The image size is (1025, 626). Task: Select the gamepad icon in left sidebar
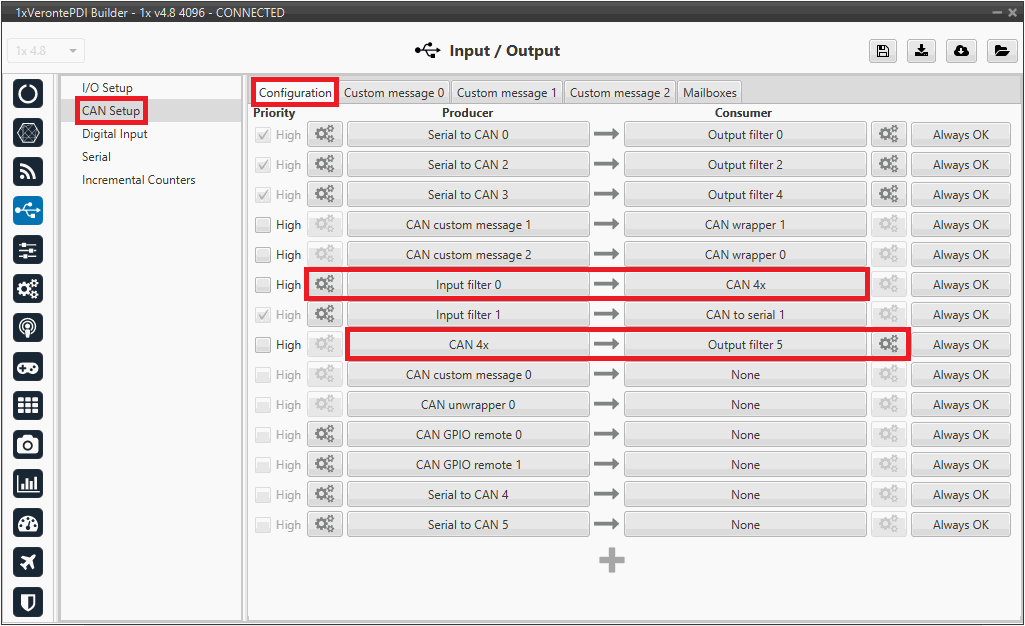pyautogui.click(x=28, y=367)
